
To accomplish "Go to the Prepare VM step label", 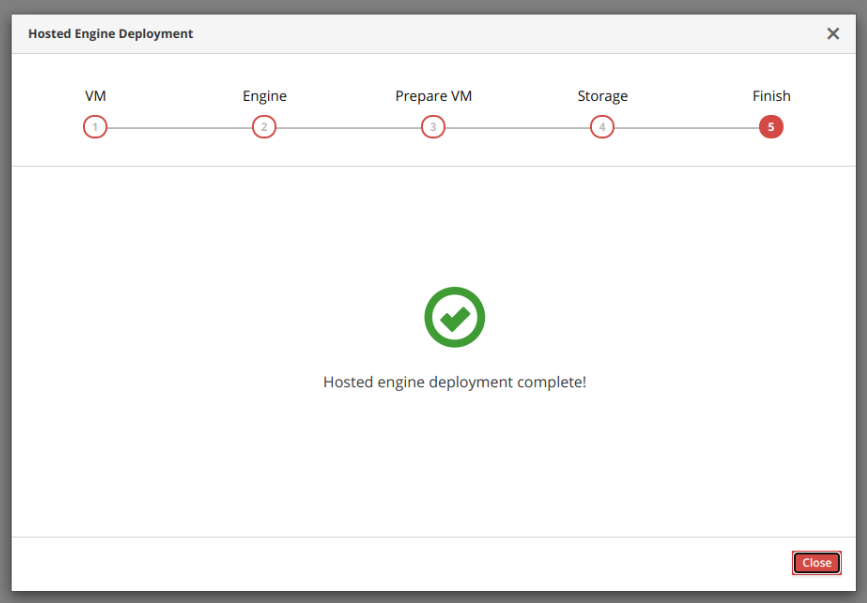I will pyautogui.click(x=433, y=96).
